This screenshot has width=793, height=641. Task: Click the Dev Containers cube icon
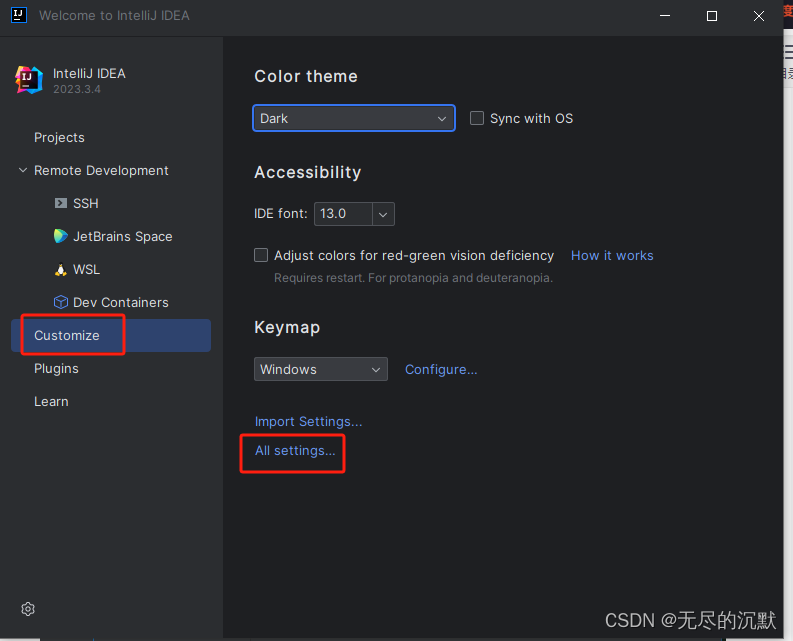61,302
